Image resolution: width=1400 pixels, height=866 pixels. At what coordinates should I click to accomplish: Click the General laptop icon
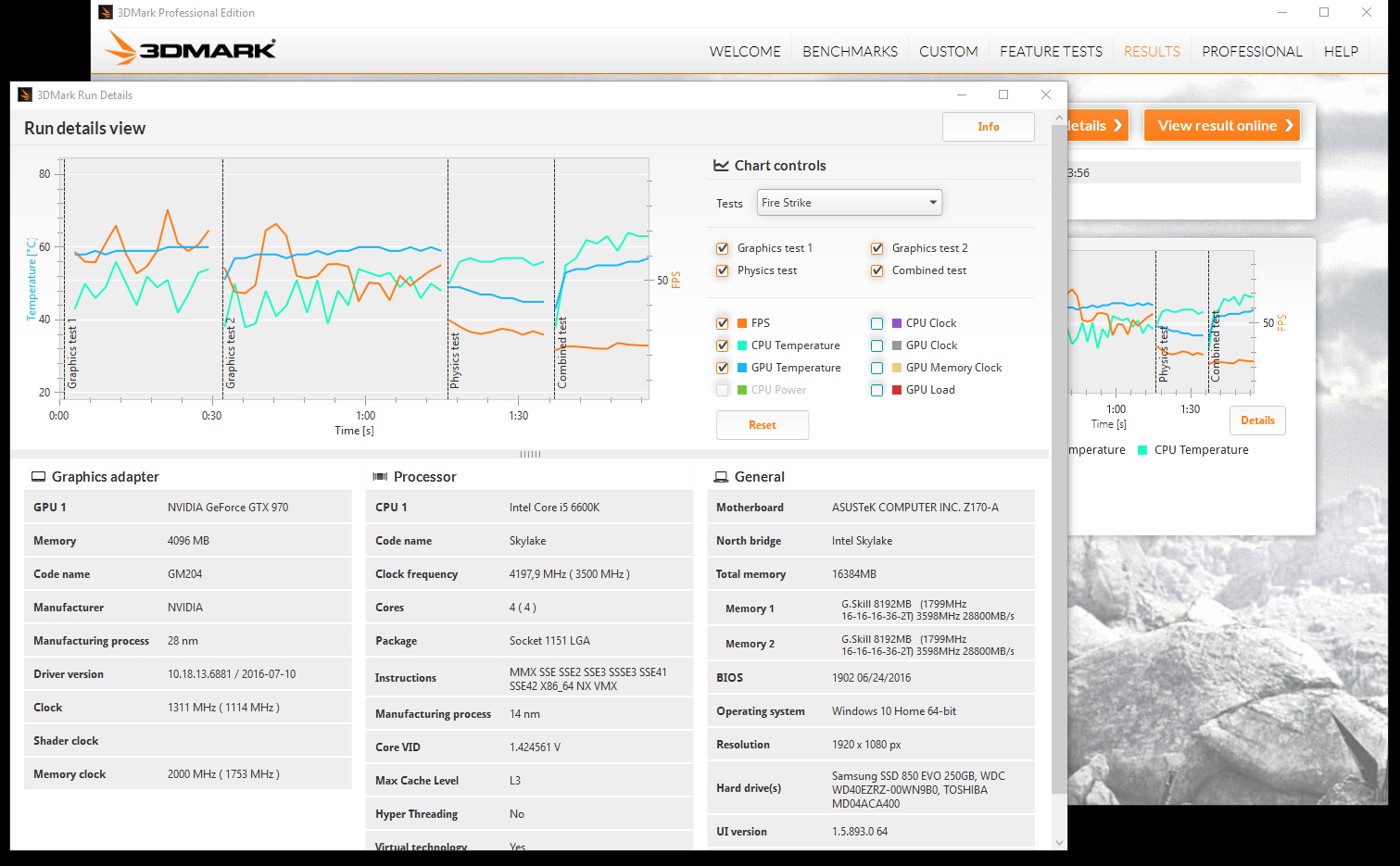click(721, 476)
